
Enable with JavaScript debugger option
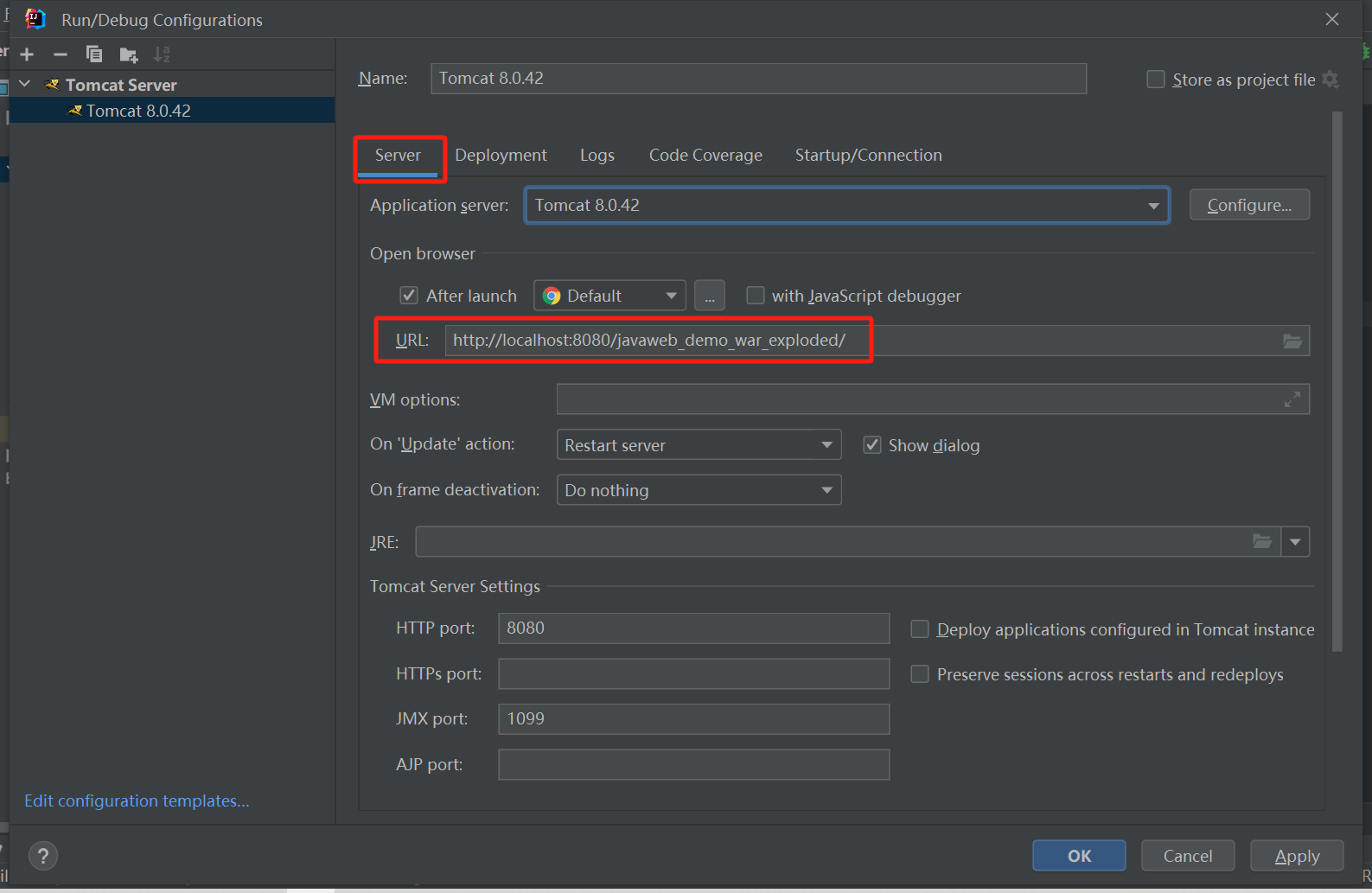[756, 296]
